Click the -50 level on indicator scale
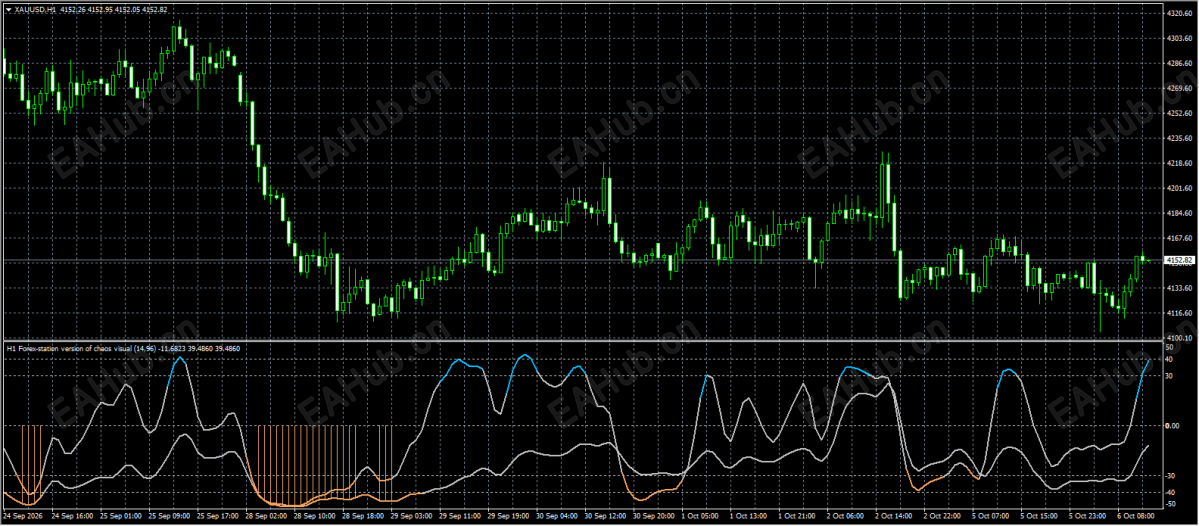Image resolution: width=1199 pixels, height=526 pixels. click(x=1171, y=504)
